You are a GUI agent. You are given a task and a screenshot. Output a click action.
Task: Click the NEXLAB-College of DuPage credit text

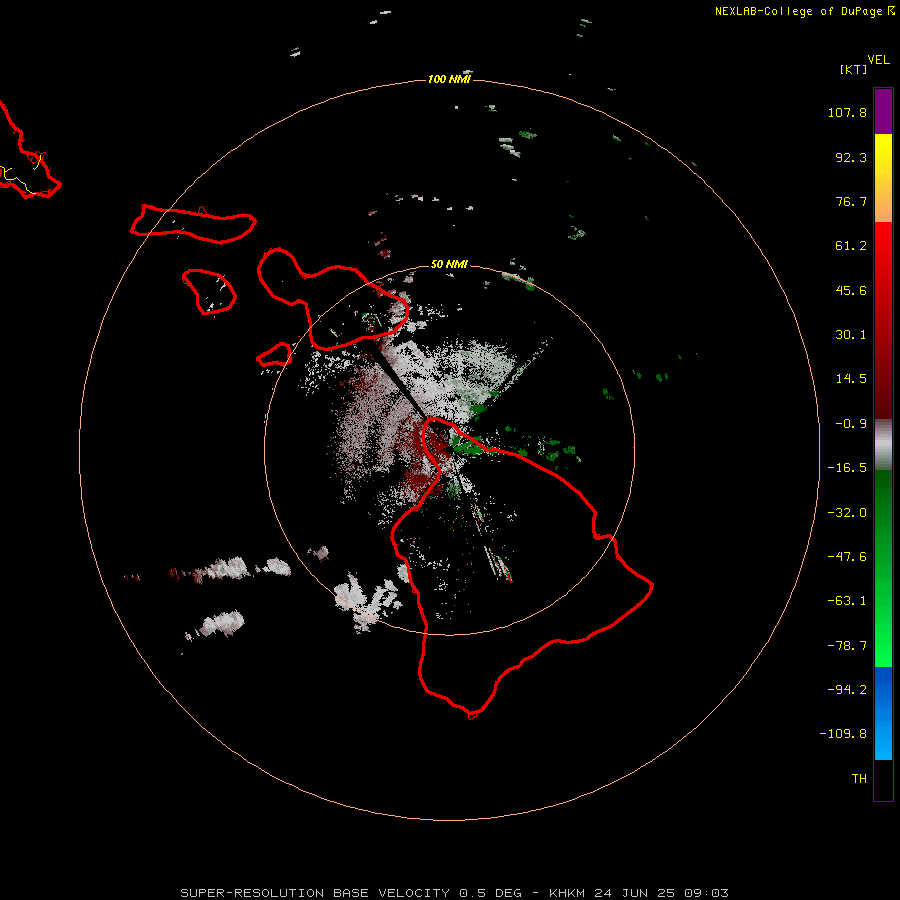point(805,11)
